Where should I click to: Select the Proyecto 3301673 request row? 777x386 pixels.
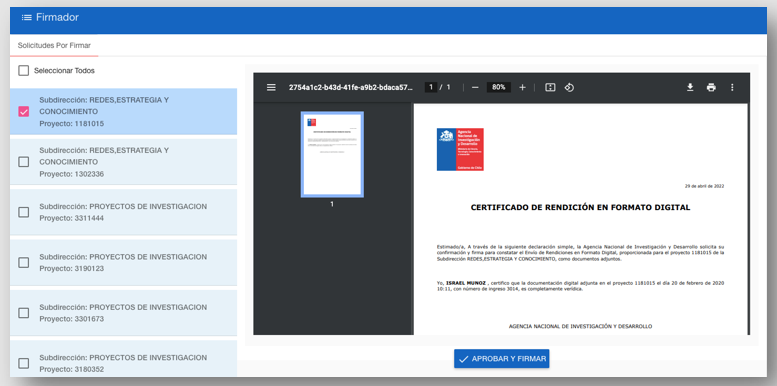click(123, 313)
